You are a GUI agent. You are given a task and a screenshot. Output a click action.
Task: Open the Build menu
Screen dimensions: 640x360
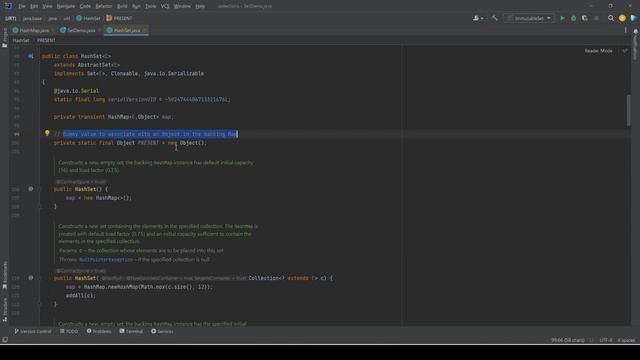122,6
